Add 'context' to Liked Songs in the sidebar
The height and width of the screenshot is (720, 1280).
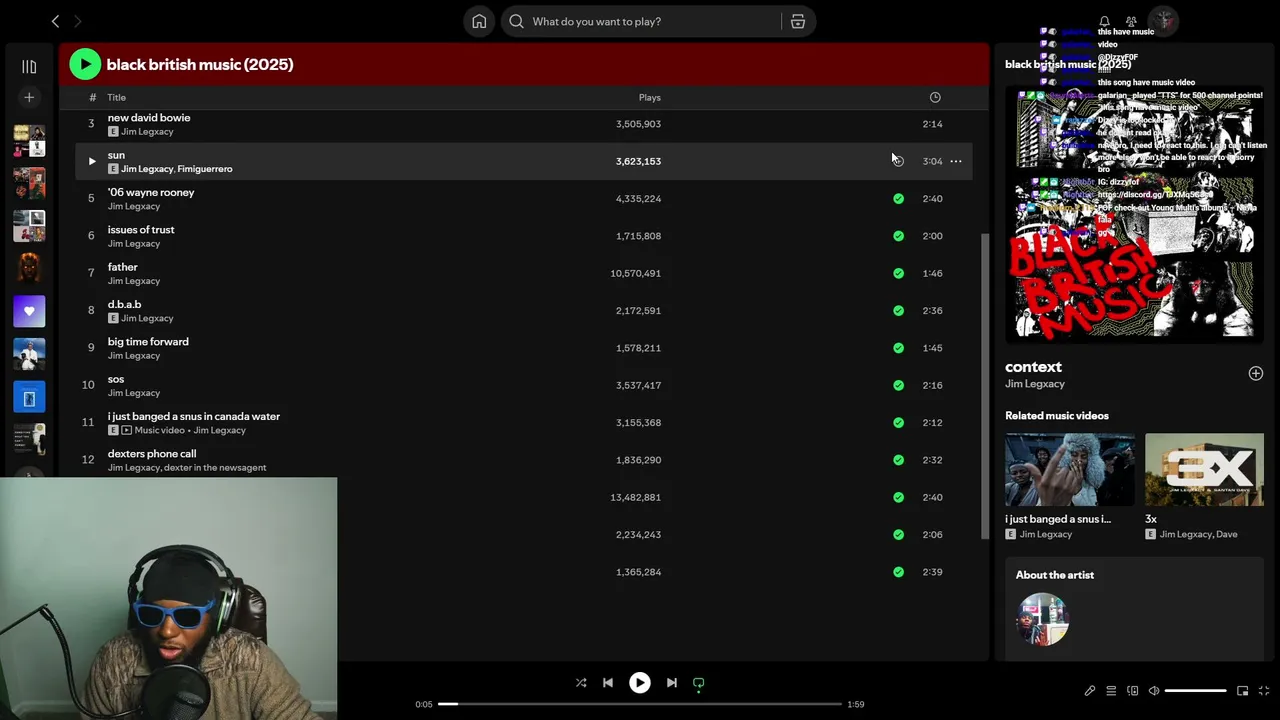(x=1256, y=373)
